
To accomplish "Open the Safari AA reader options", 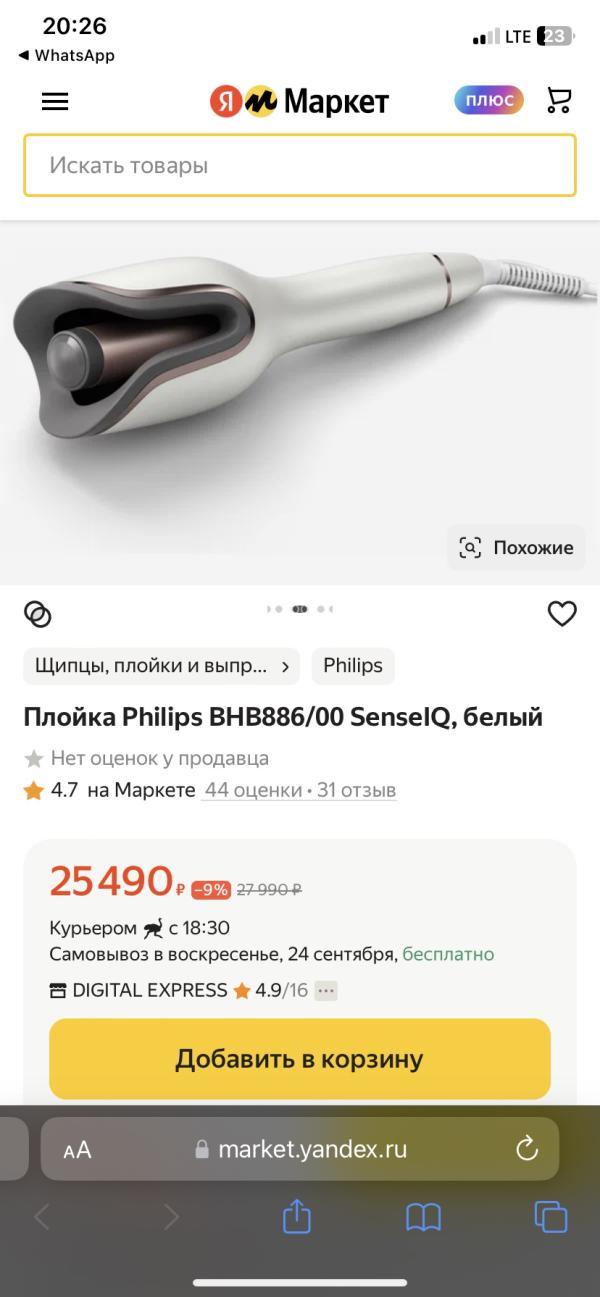I will pyautogui.click(x=77, y=1150).
